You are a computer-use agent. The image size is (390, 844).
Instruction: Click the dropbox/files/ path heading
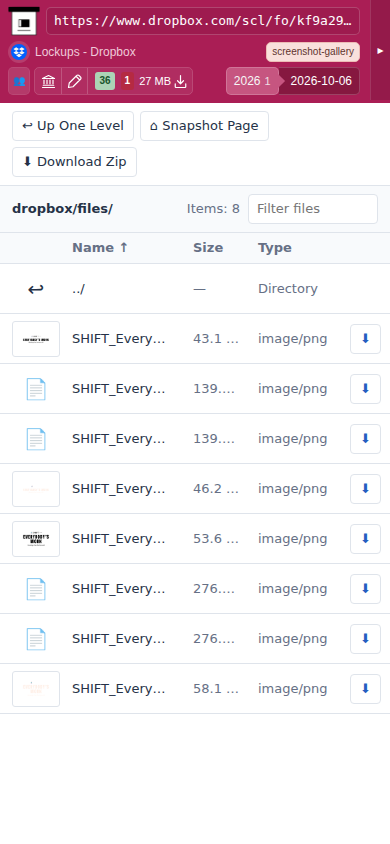(x=62, y=209)
